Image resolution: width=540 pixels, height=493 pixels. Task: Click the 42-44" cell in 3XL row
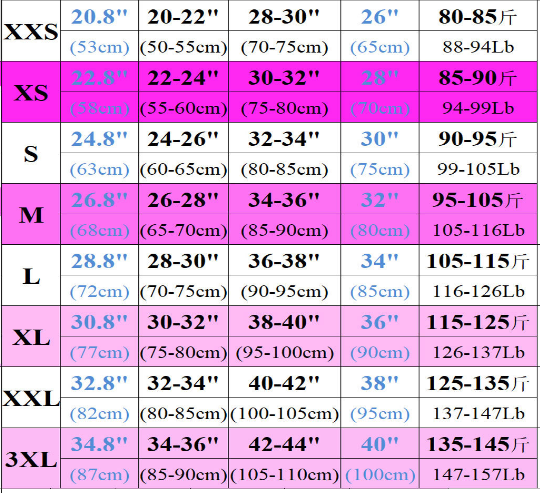click(284, 443)
